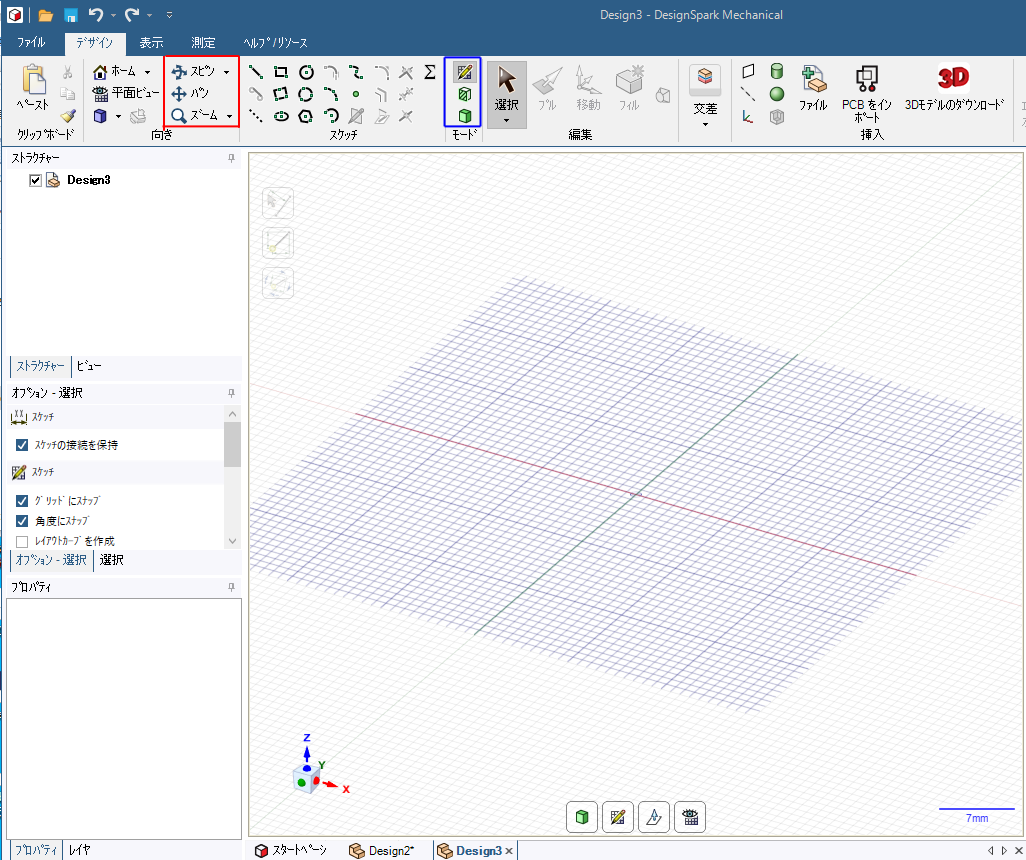Viewport: 1026px width, 860px height.
Task: Open the Select (選択) tool dropdown arrow
Action: [x=506, y=121]
